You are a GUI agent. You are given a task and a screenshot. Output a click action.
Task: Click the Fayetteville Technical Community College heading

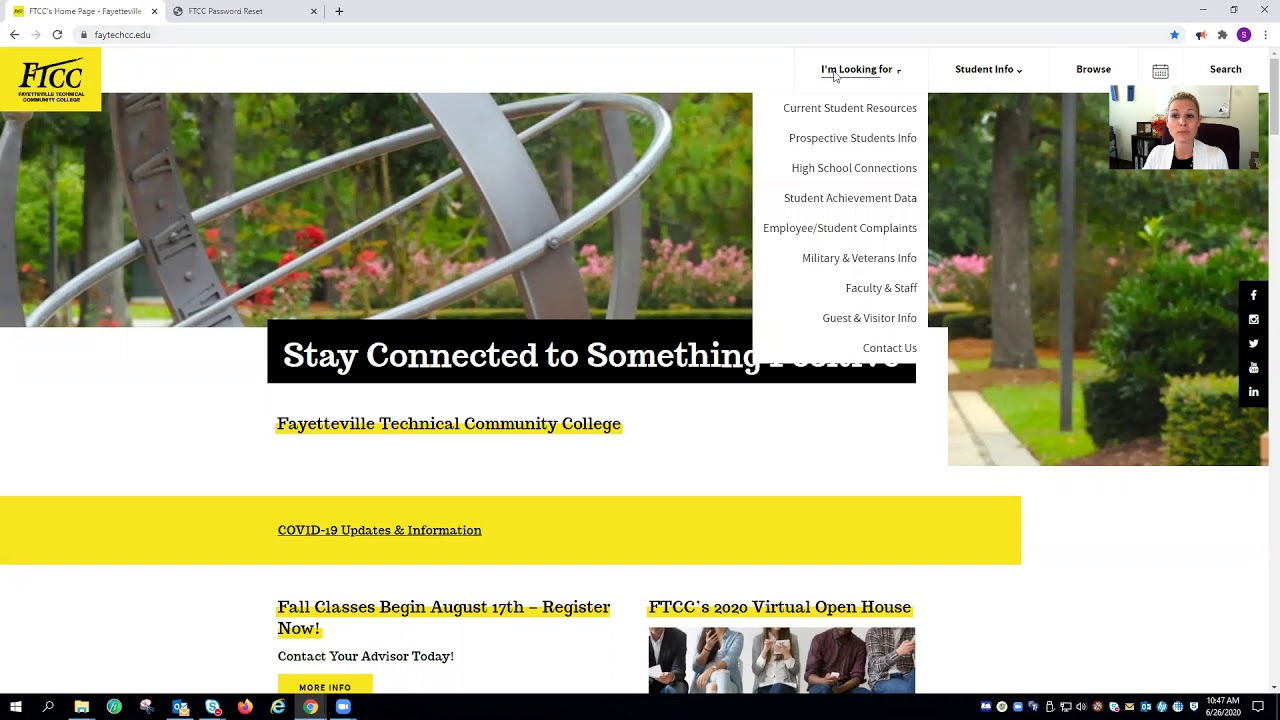click(449, 424)
